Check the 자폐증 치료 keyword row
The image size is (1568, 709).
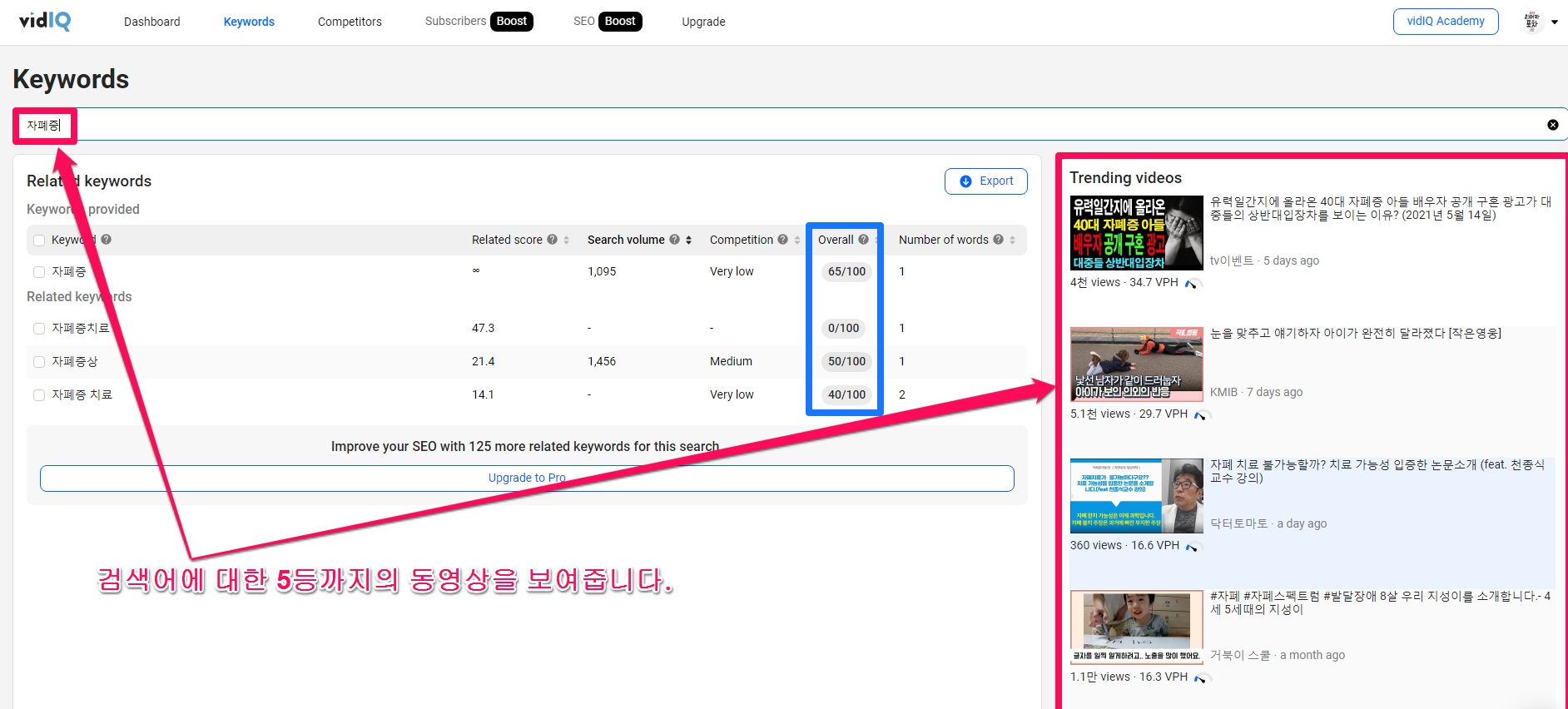(39, 395)
